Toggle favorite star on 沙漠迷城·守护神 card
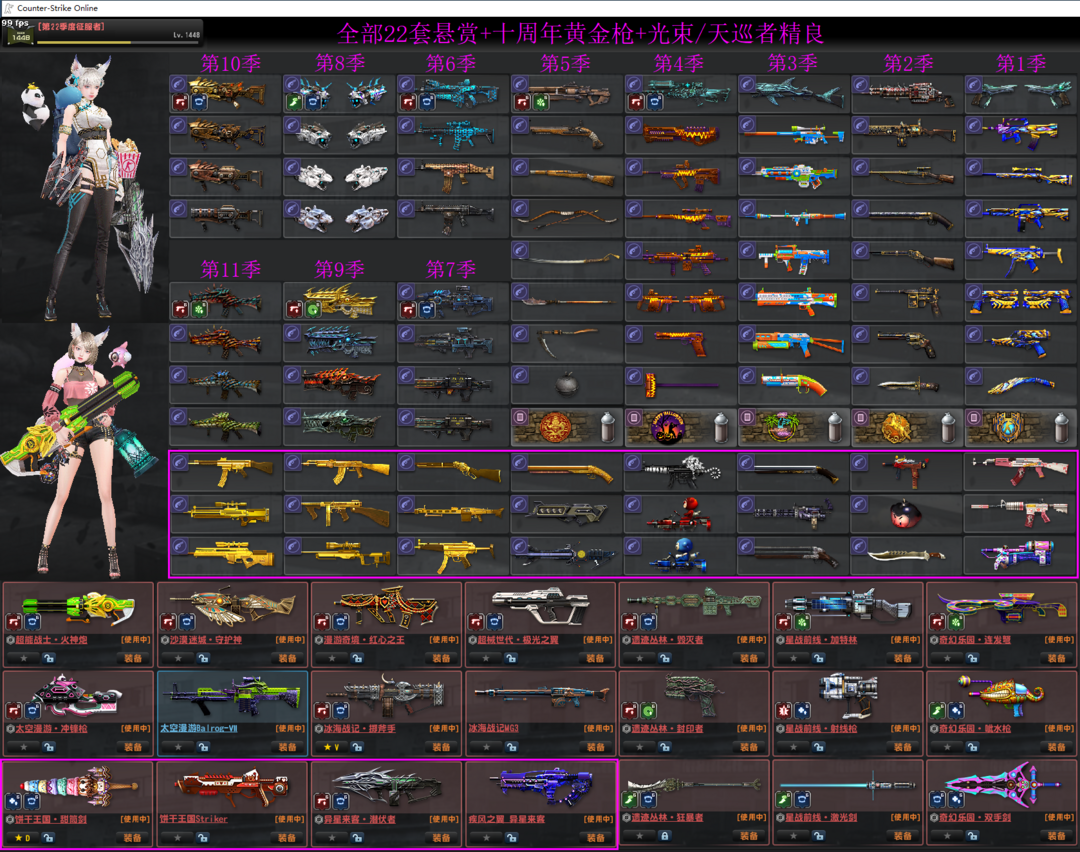 click(178, 658)
